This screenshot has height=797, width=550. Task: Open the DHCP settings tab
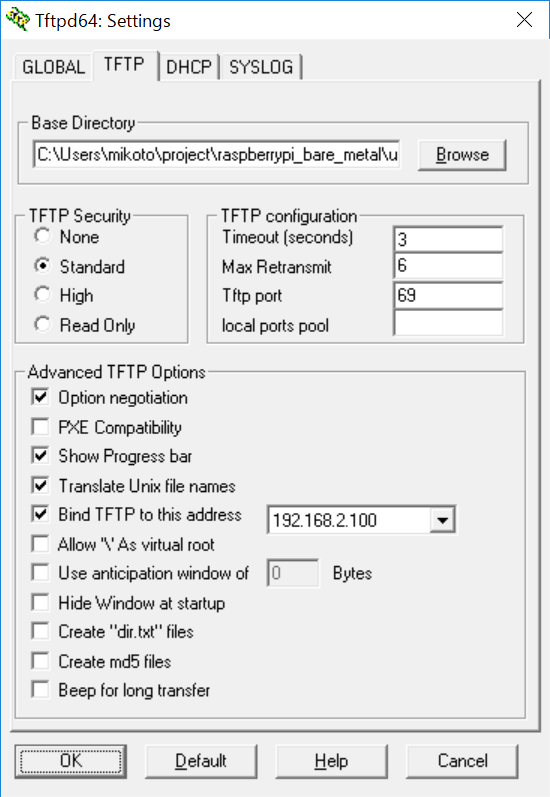coord(189,67)
